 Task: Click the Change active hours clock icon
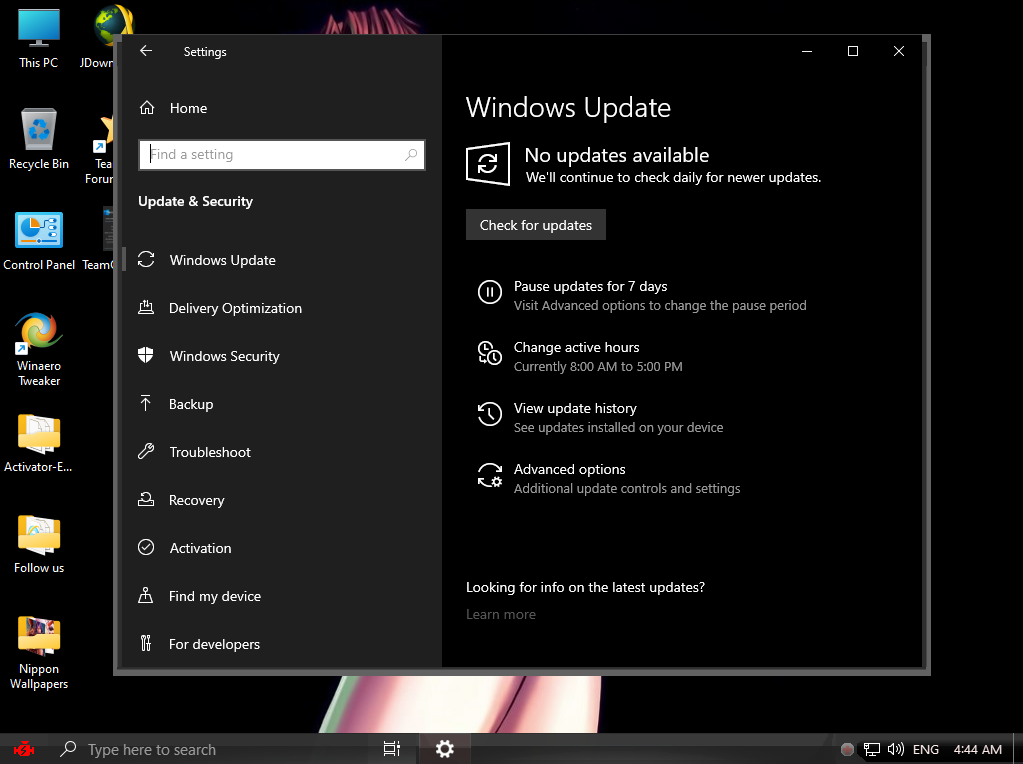[x=489, y=353]
